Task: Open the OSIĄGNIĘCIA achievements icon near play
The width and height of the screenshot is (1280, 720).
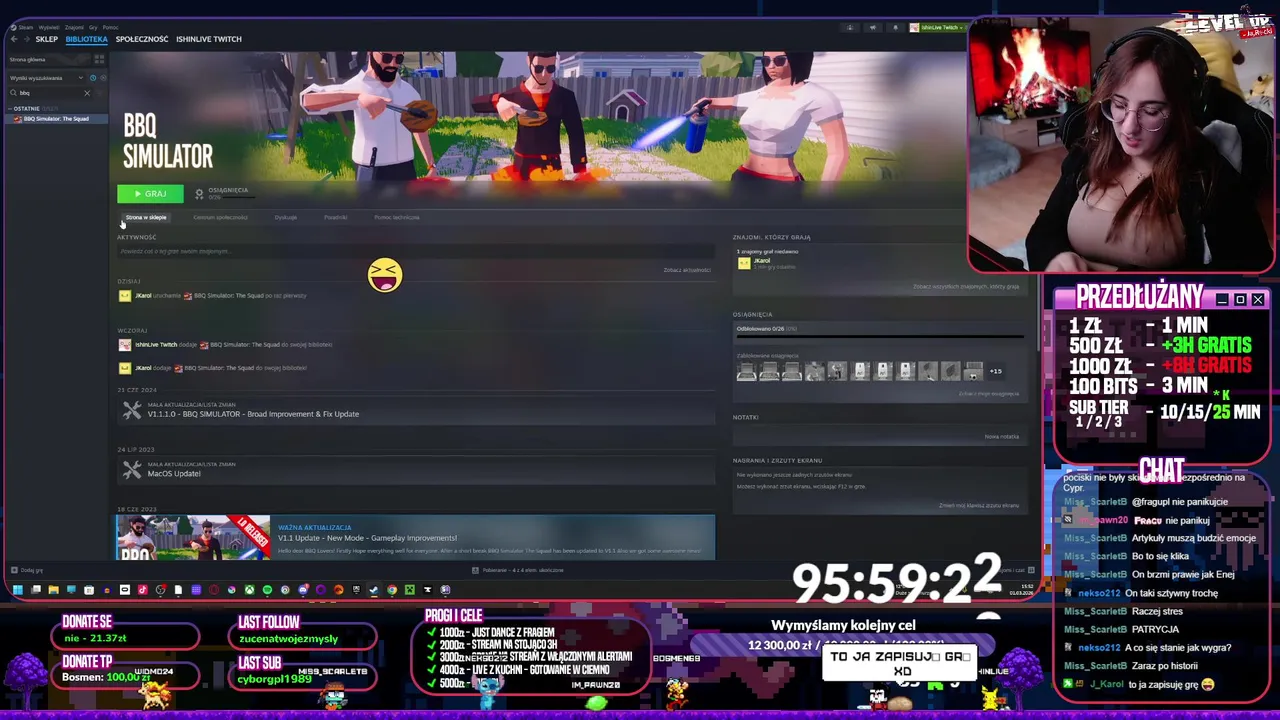Action: 199,193
